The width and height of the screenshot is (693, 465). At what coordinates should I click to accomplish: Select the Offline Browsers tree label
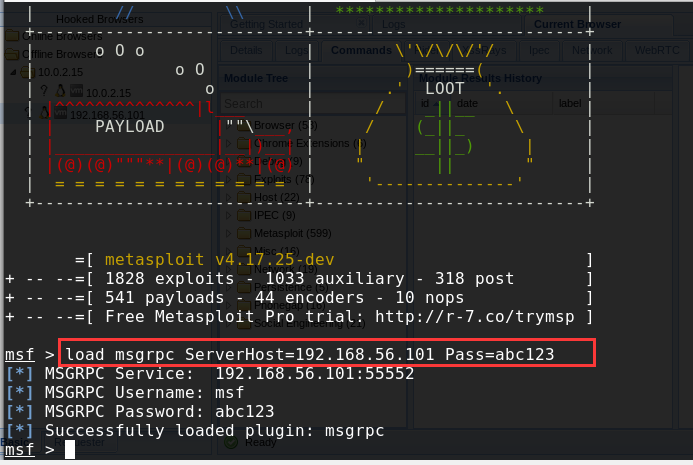[62, 54]
